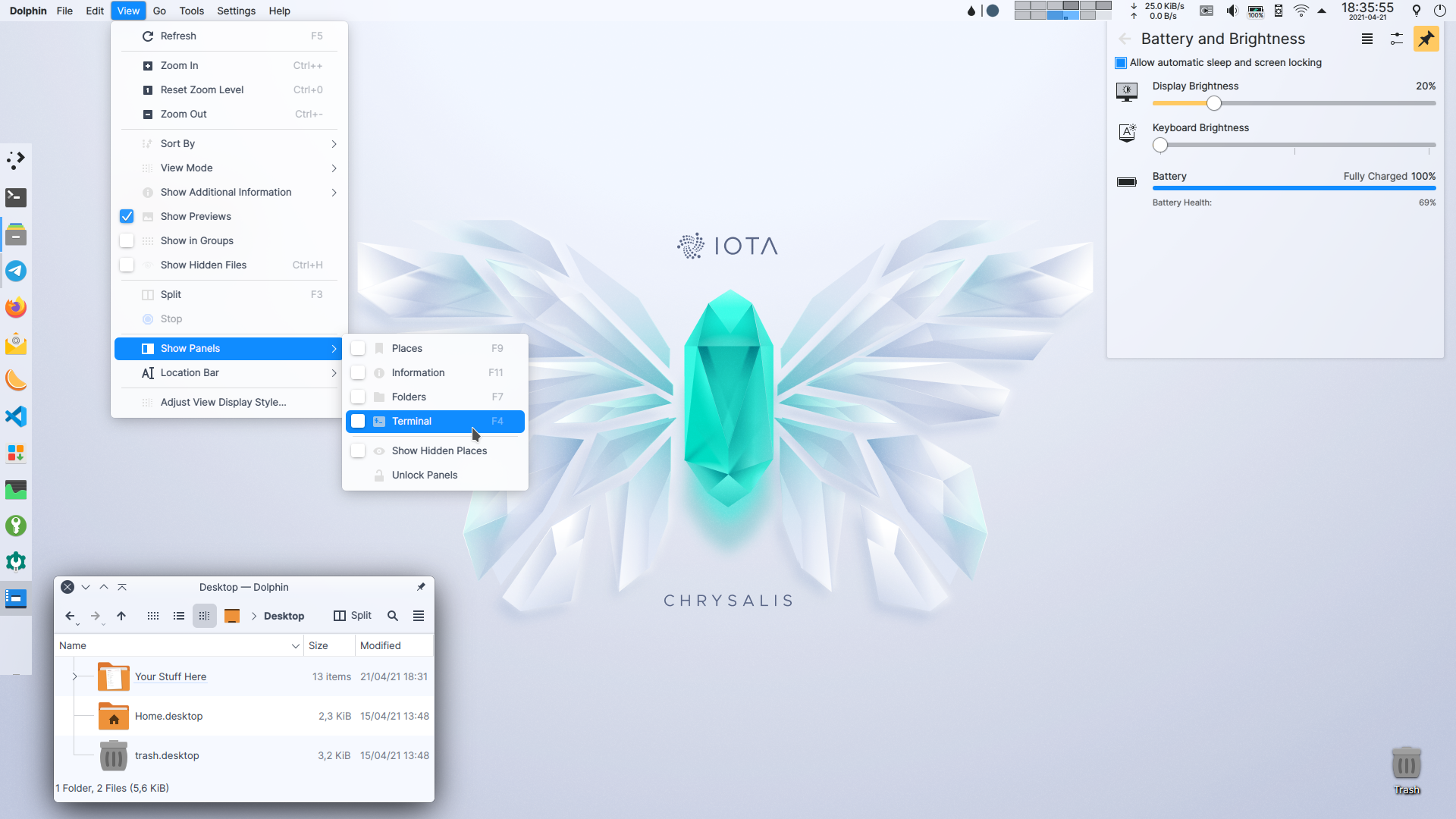This screenshot has height=819, width=1456.
Task: Open Dolphin's hamburger menu icon
Action: point(419,616)
